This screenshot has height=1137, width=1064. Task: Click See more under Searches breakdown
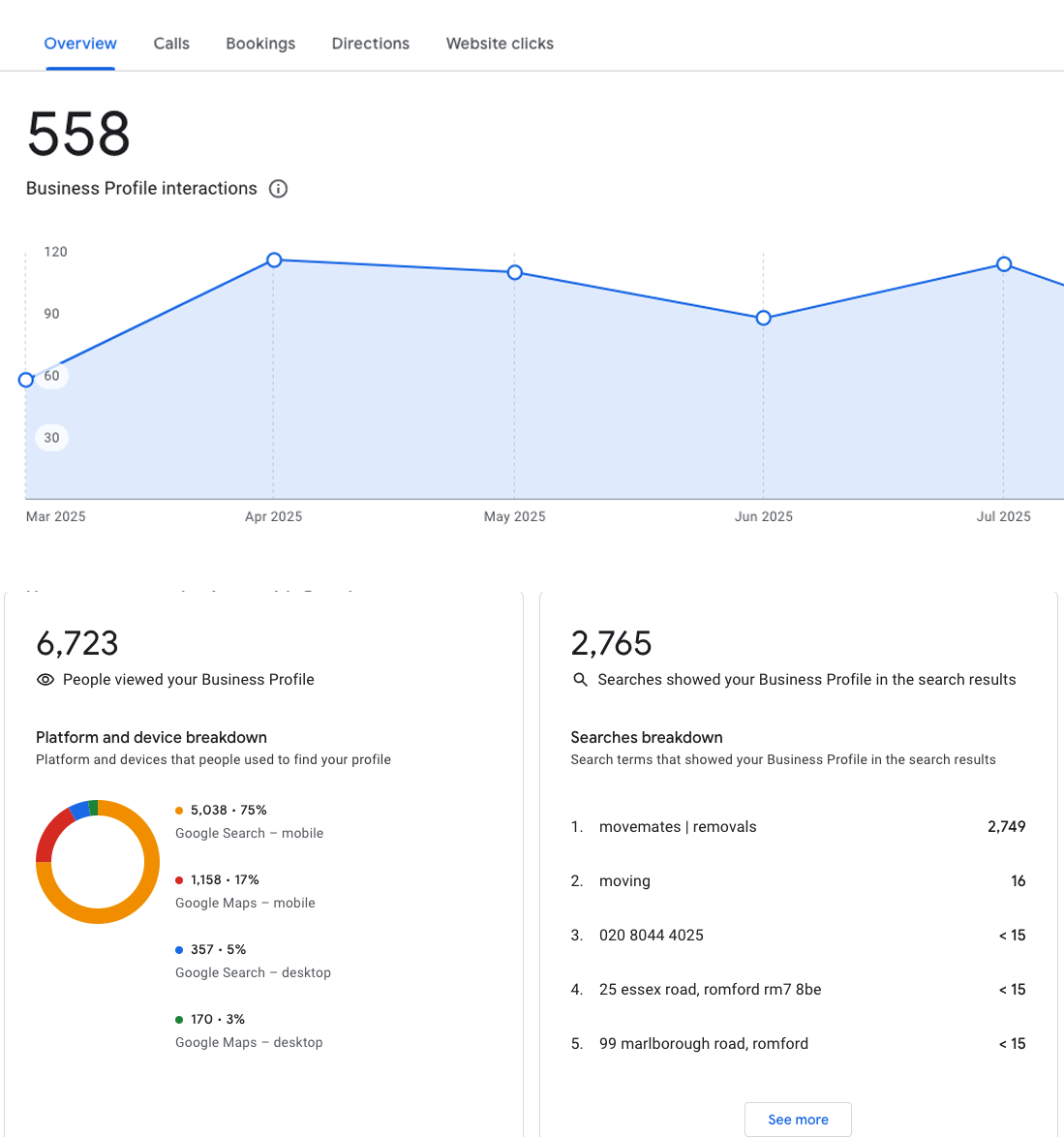coord(798,1120)
